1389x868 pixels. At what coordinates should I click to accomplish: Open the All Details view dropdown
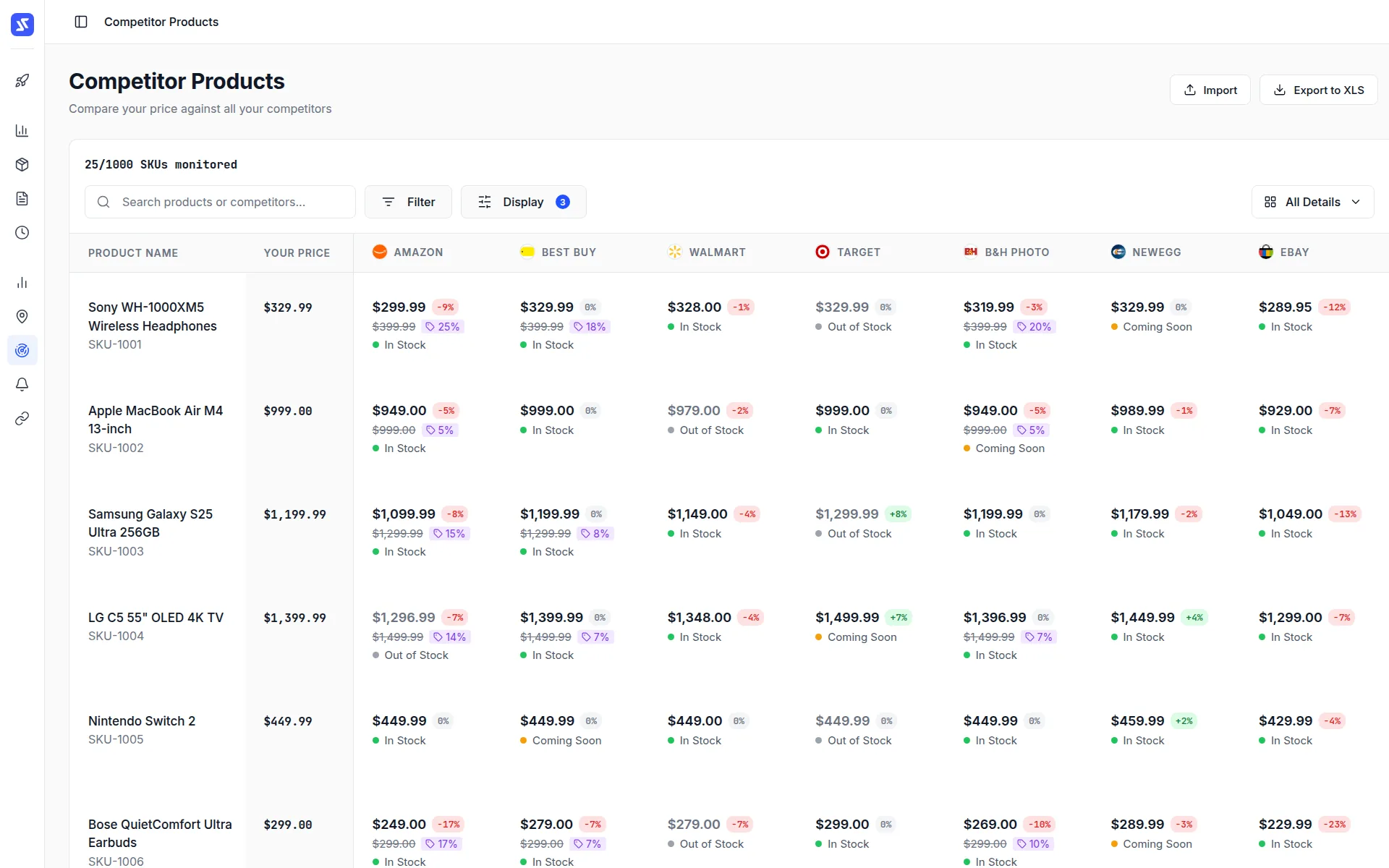1312,202
